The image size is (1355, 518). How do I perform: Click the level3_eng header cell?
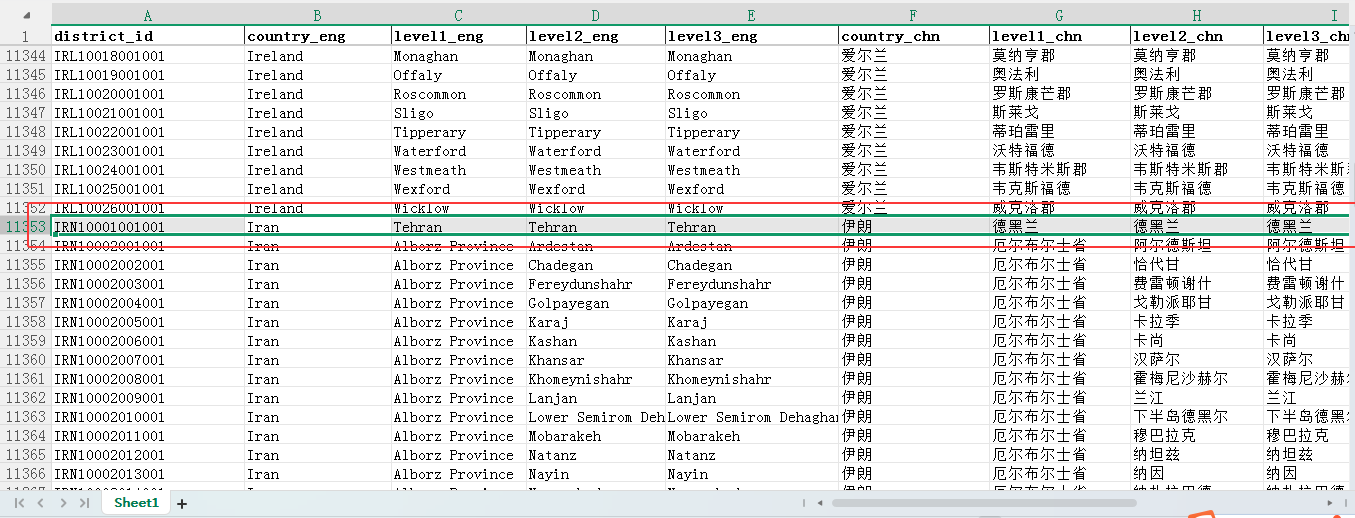point(752,36)
